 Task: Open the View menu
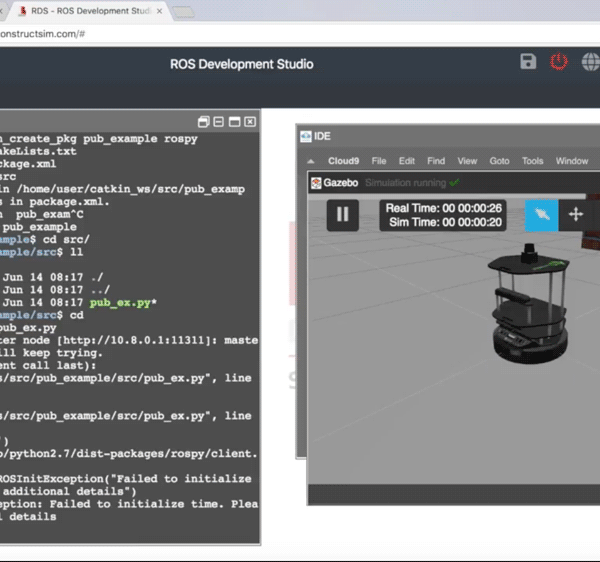point(467,161)
